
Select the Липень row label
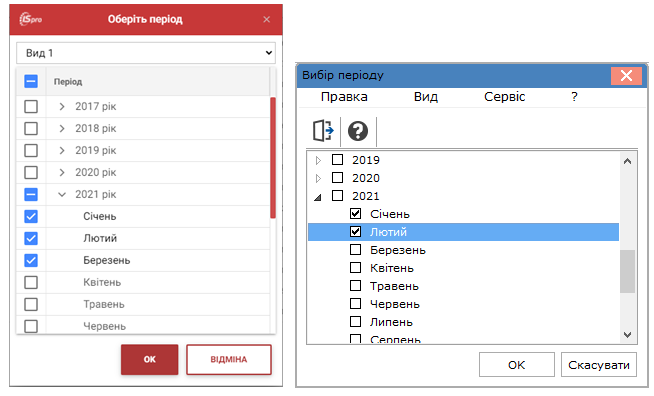[391, 322]
